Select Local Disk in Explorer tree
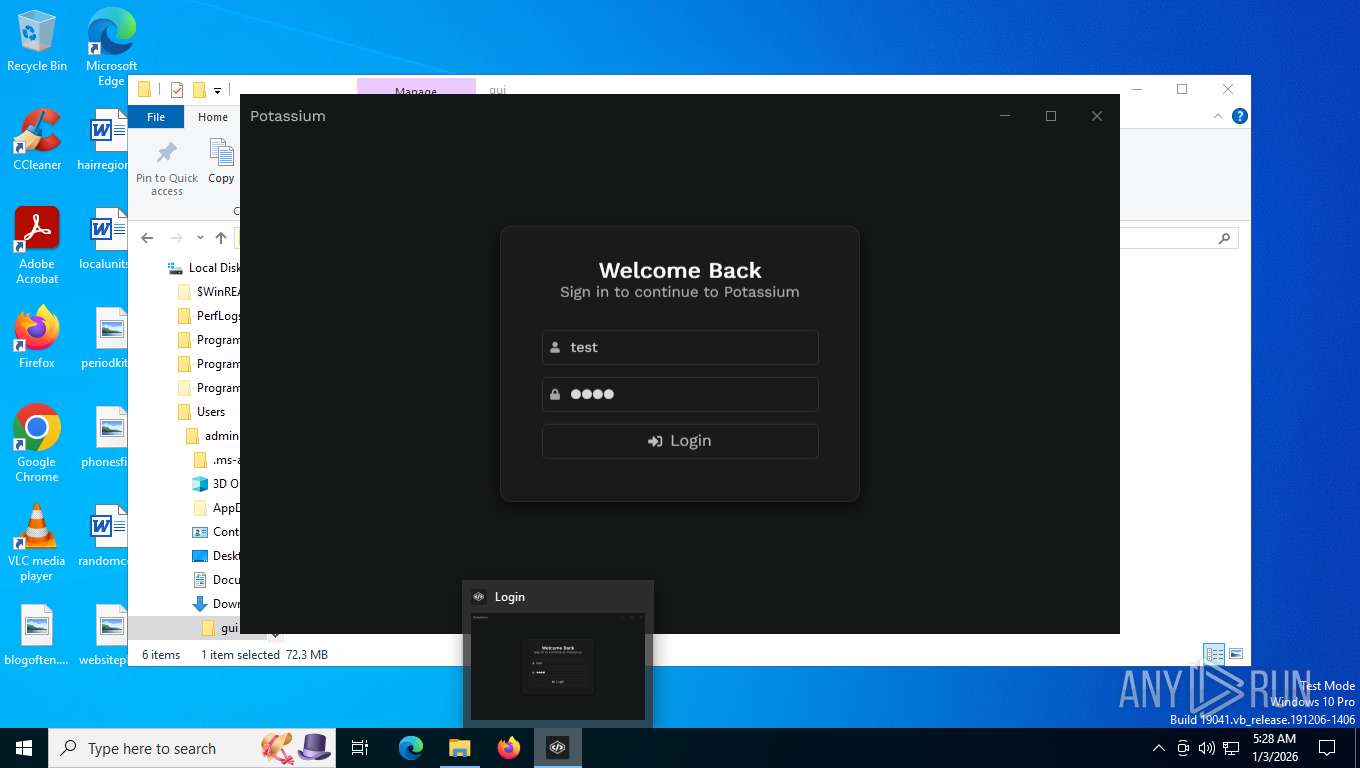The image size is (1360, 768). (205, 268)
